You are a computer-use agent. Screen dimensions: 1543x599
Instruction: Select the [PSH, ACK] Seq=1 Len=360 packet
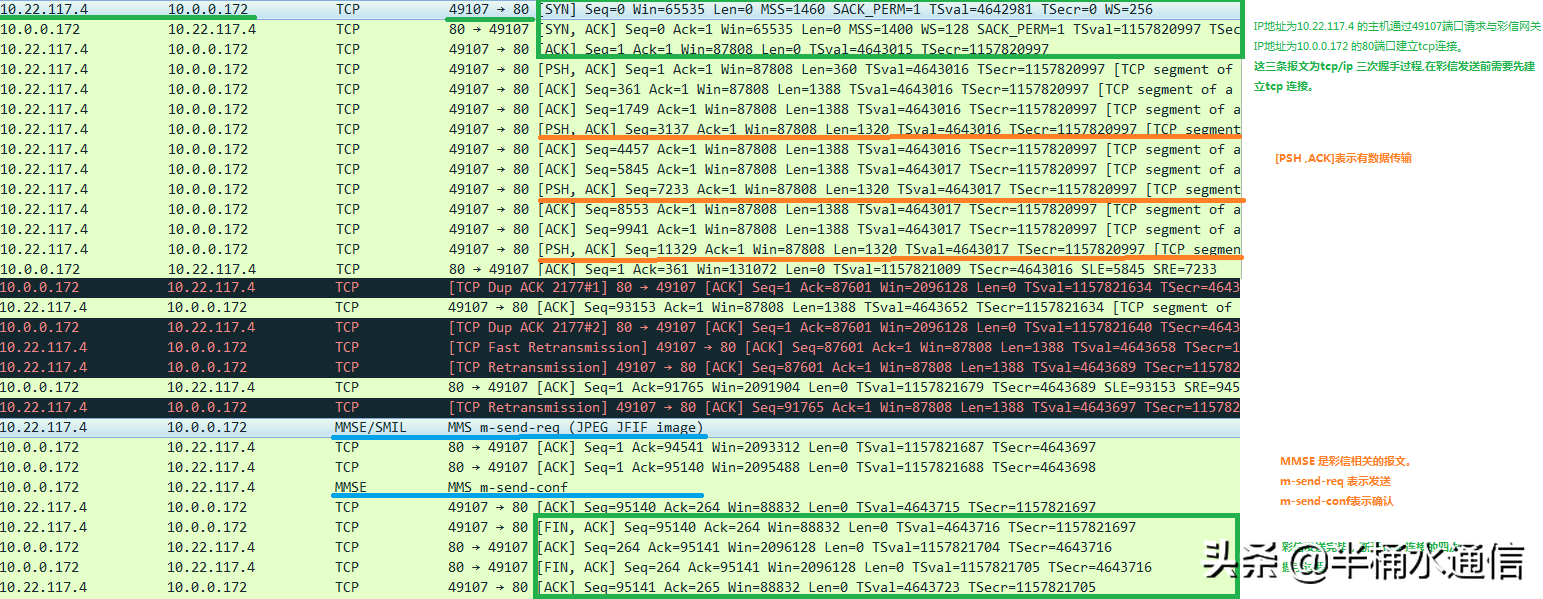point(620,69)
